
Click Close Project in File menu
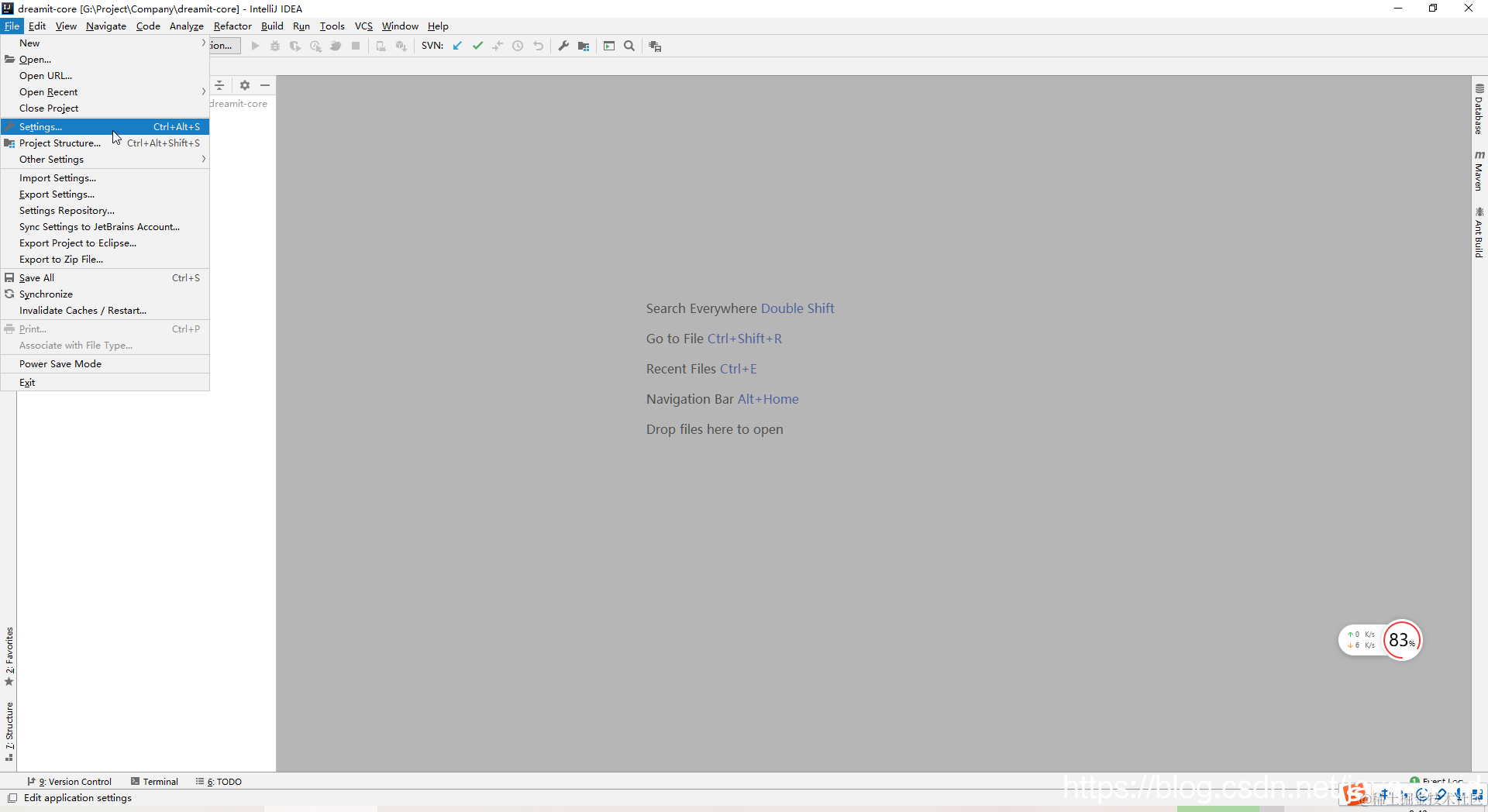tap(105, 108)
